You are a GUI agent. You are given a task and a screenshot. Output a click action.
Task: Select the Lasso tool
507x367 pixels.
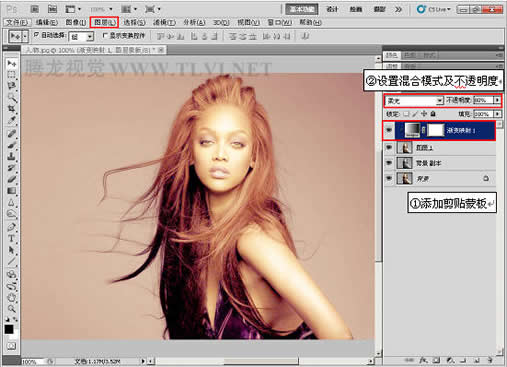coord(12,86)
